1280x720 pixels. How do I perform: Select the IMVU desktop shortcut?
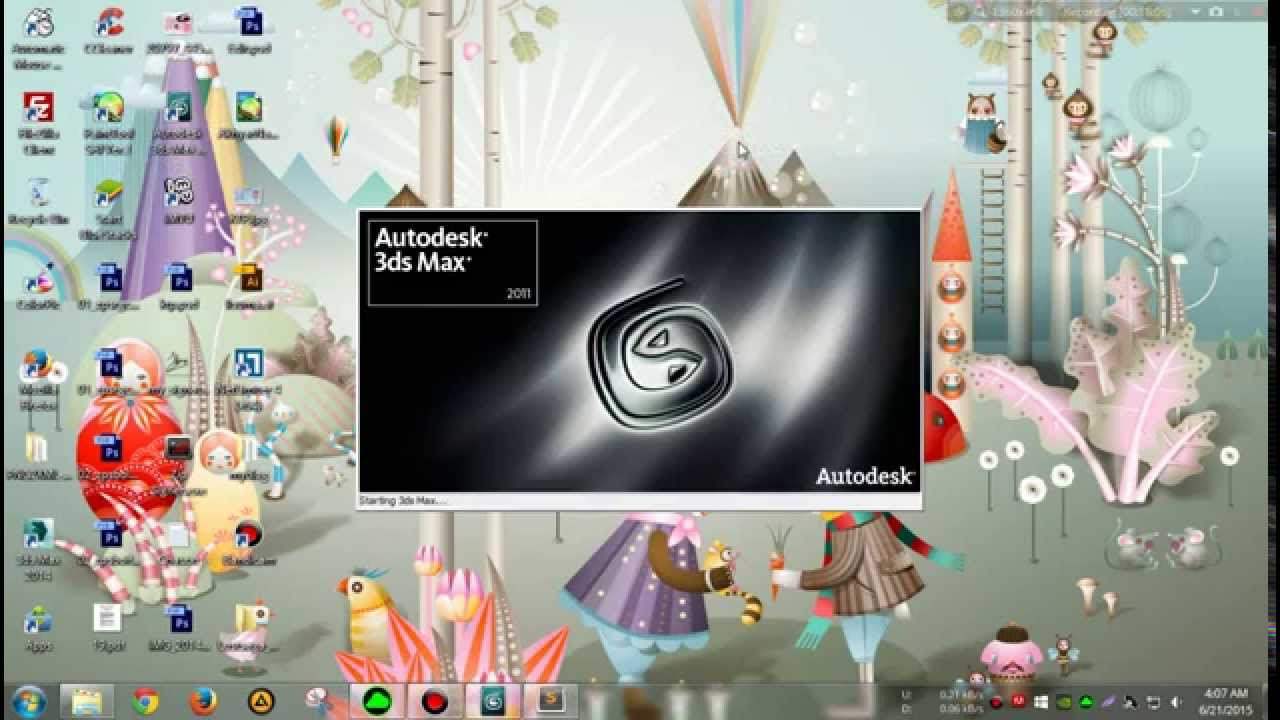pos(178,200)
